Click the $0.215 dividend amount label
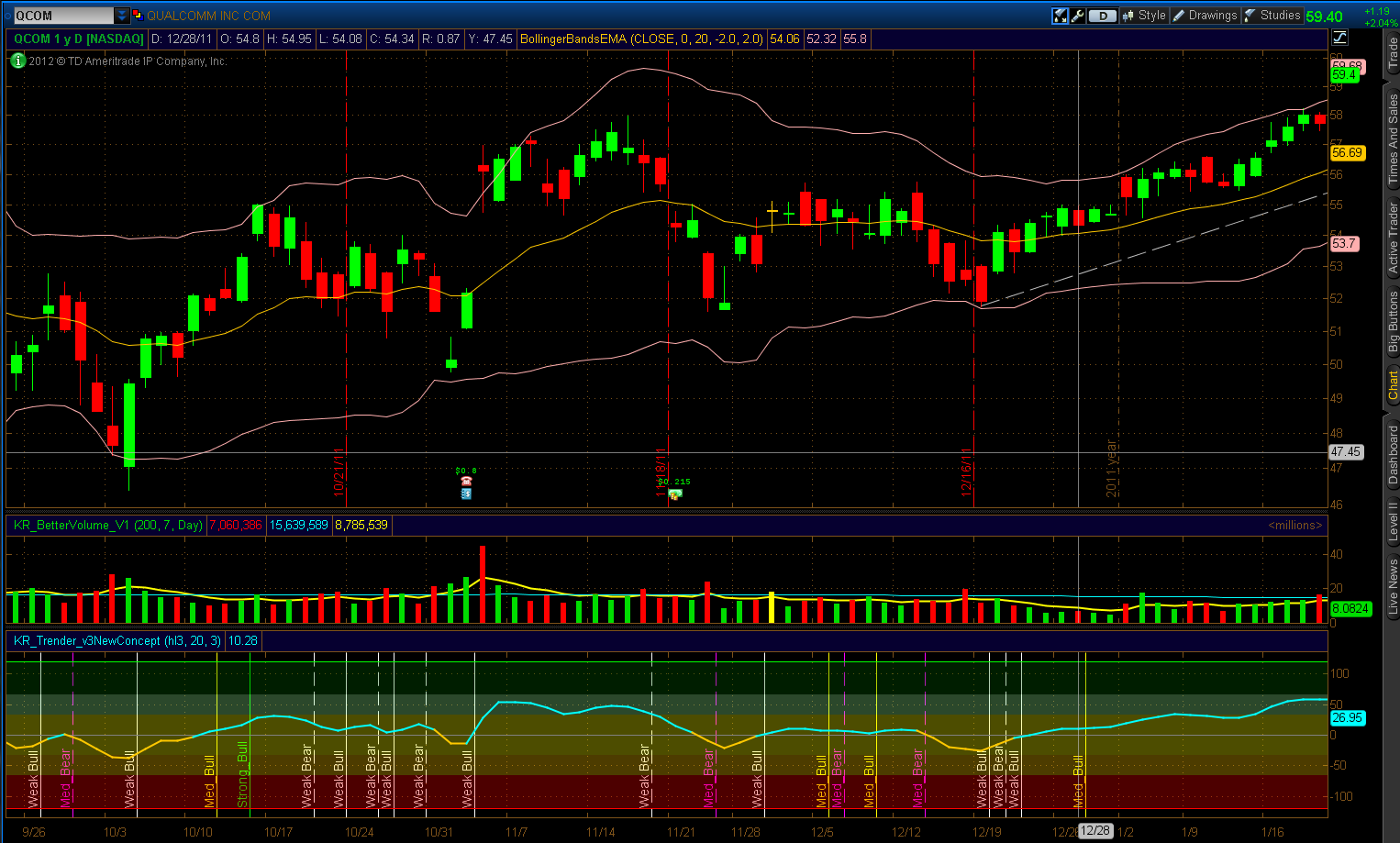1400x843 pixels. pos(674,482)
